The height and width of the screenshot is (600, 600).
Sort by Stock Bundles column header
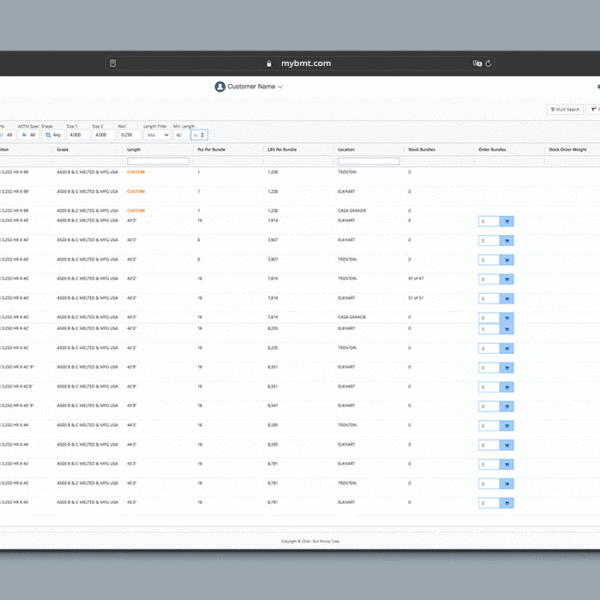pos(421,150)
